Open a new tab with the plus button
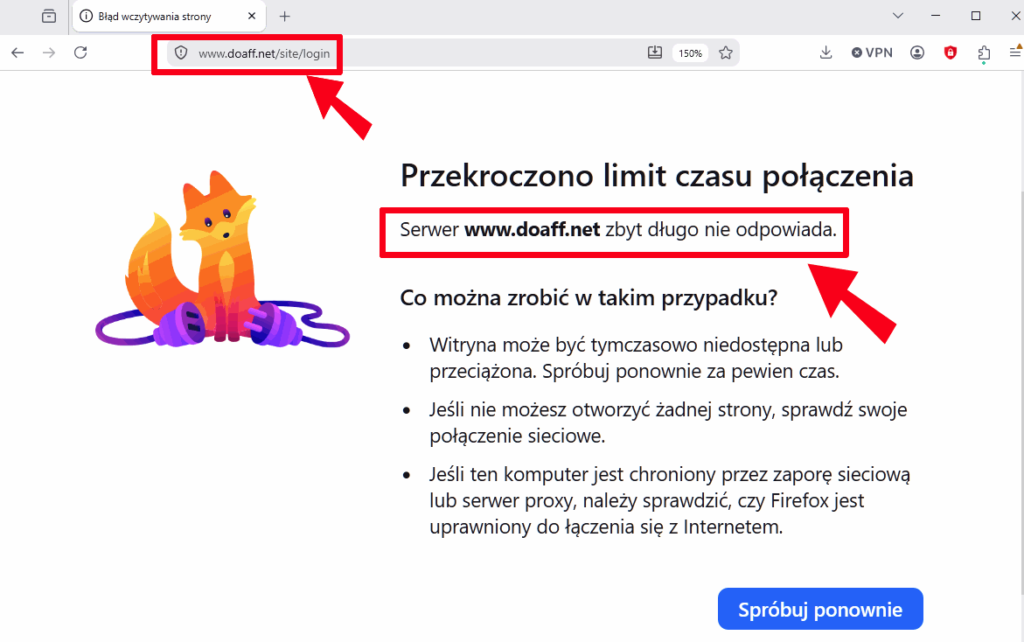Screen dimensions: 1024x642 point(285,16)
